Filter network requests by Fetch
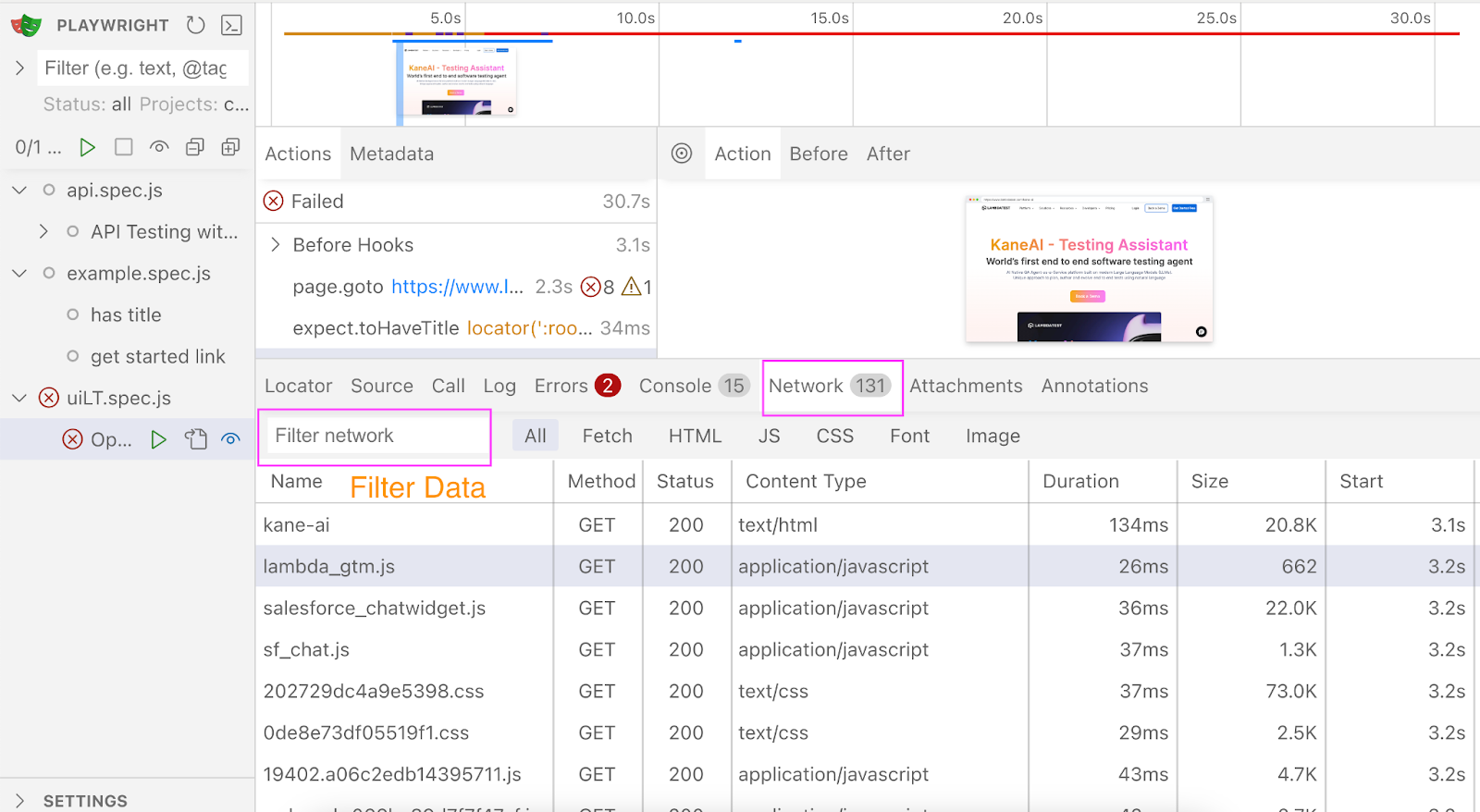Screen dimensions: 1480x812 click(608, 436)
